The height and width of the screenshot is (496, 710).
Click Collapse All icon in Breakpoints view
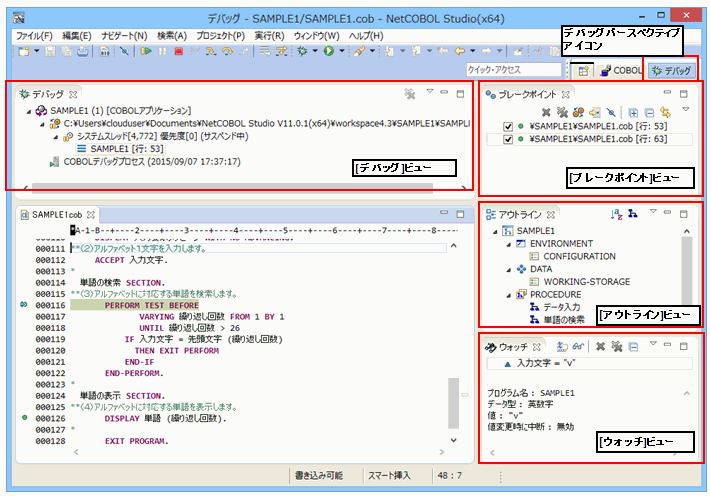point(649,112)
